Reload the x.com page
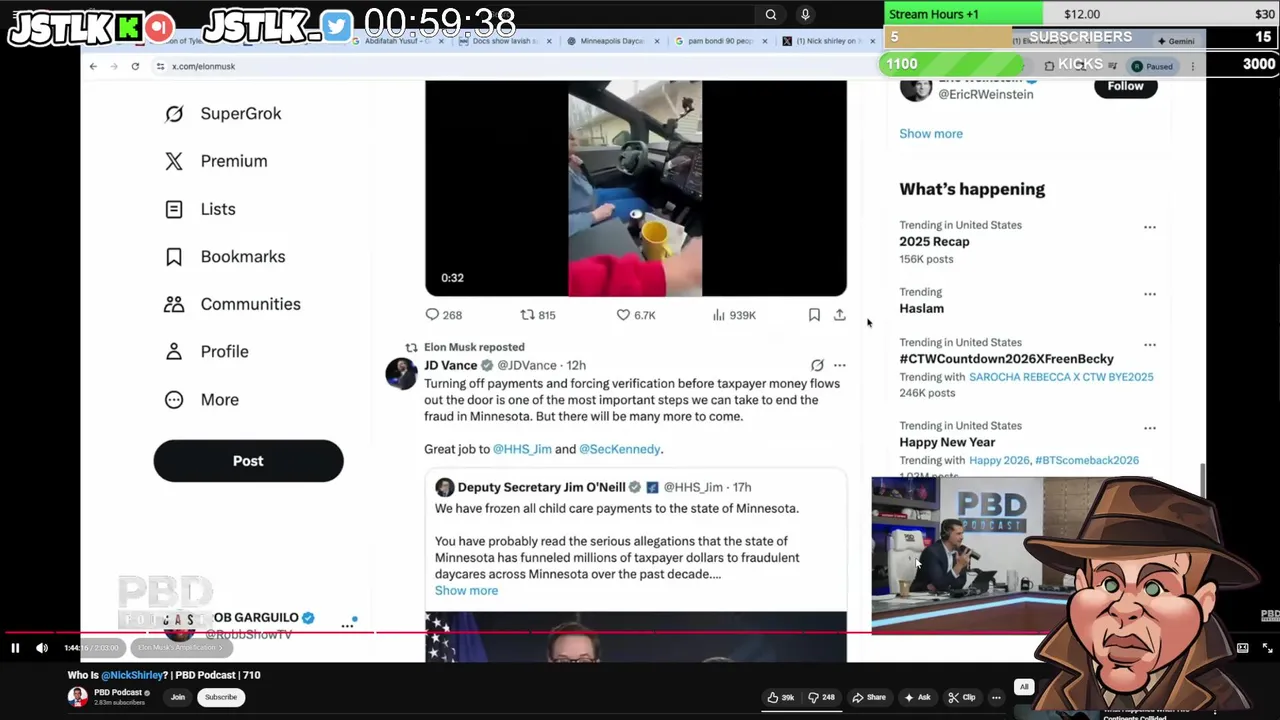Screen dimensions: 1280x720 coord(135,66)
